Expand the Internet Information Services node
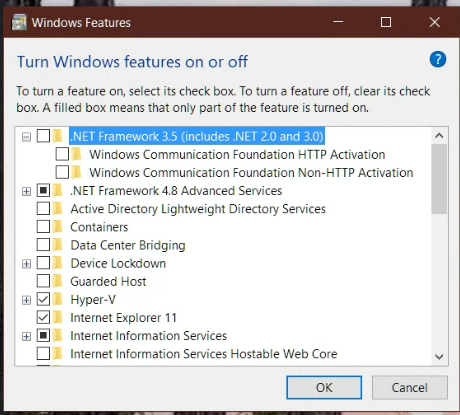 pos(26,336)
